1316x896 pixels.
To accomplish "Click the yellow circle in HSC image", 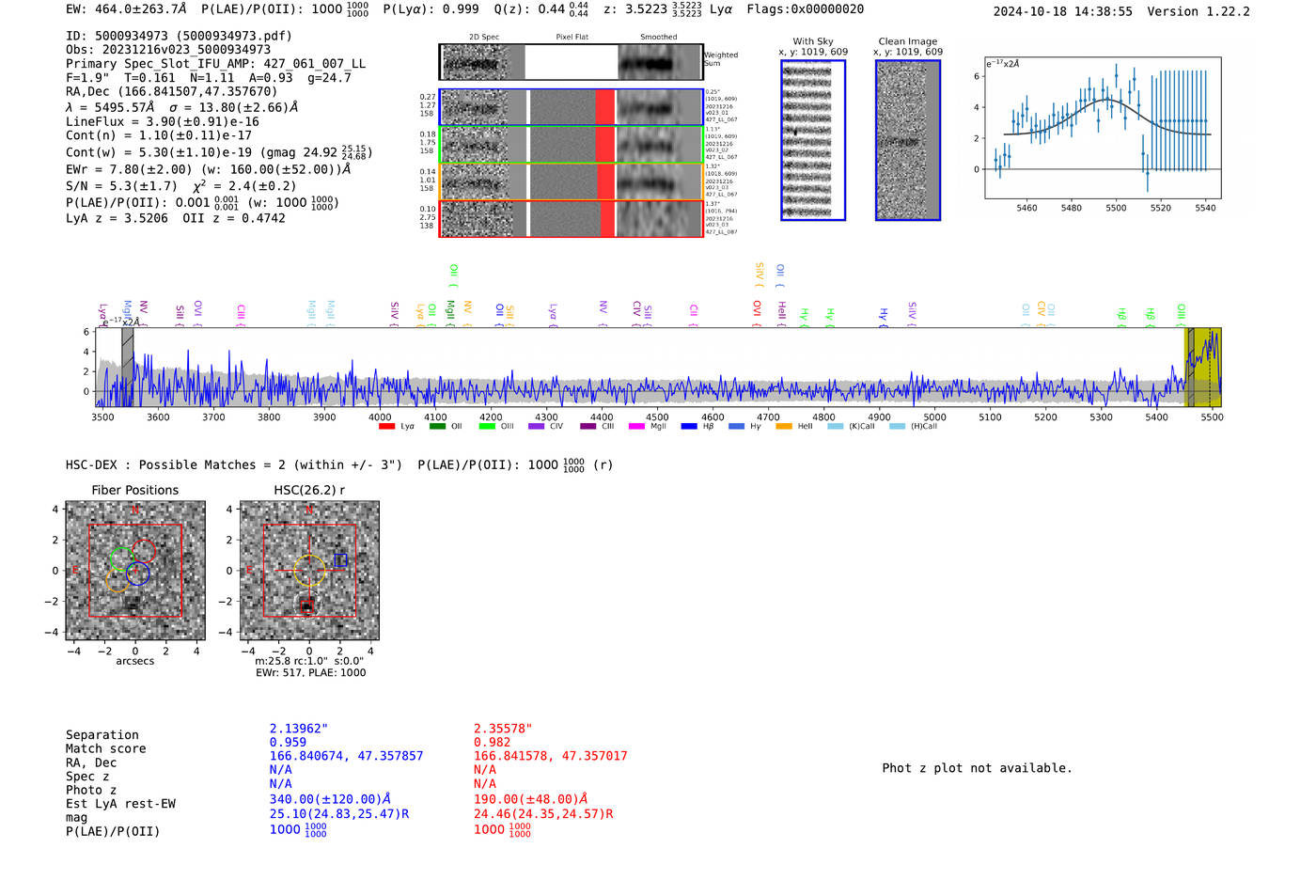I will [x=309, y=570].
